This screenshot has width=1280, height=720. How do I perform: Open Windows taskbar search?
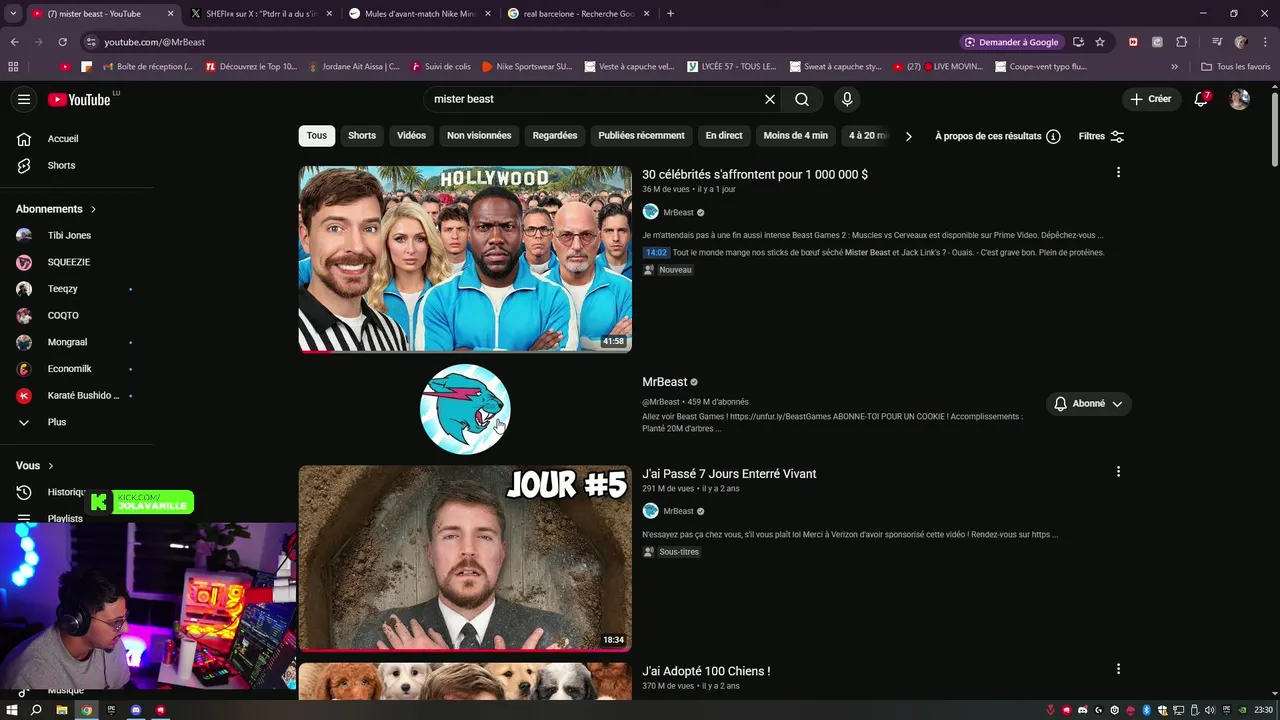pos(37,710)
